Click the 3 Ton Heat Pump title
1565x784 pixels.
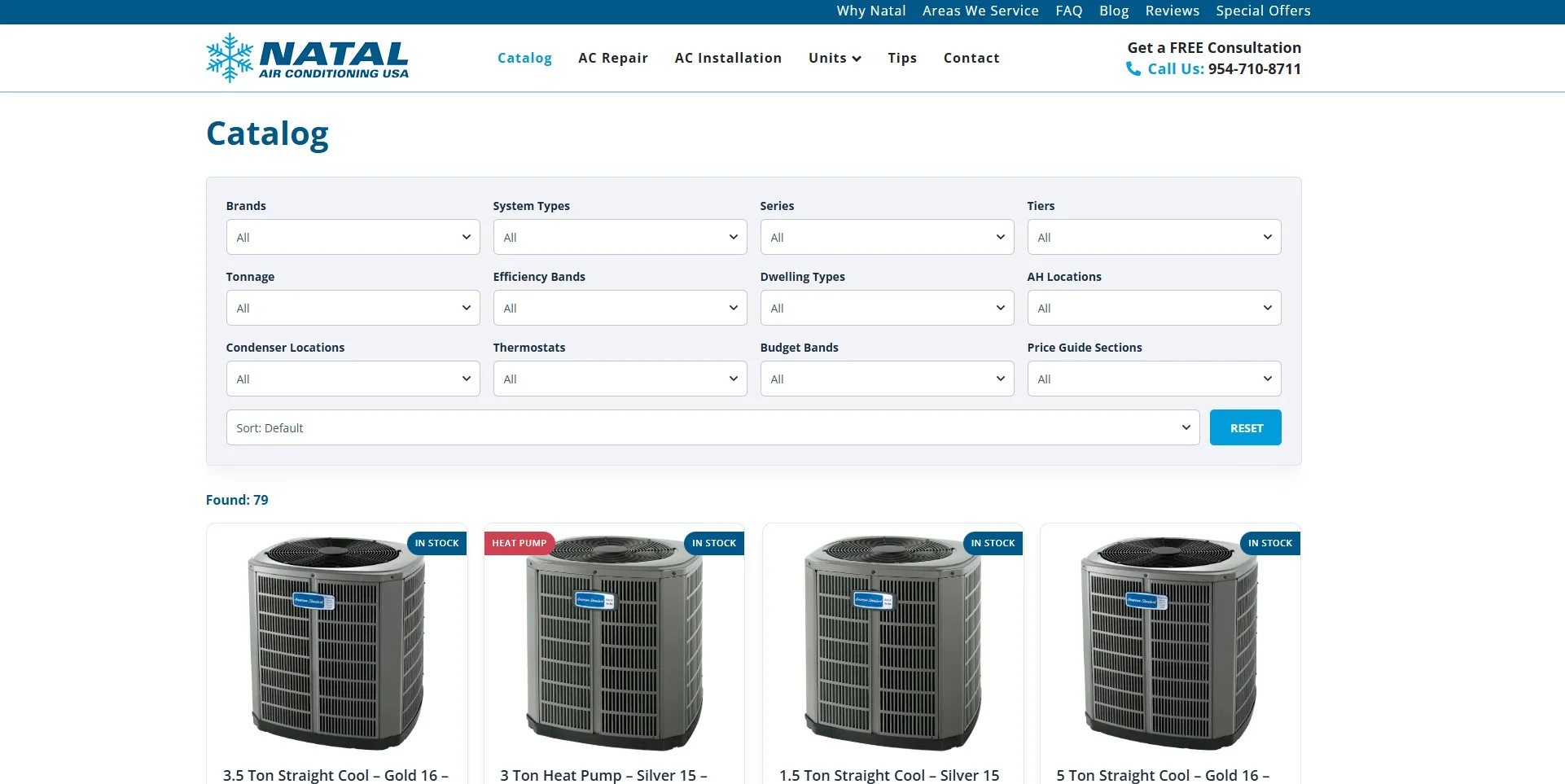point(603,776)
